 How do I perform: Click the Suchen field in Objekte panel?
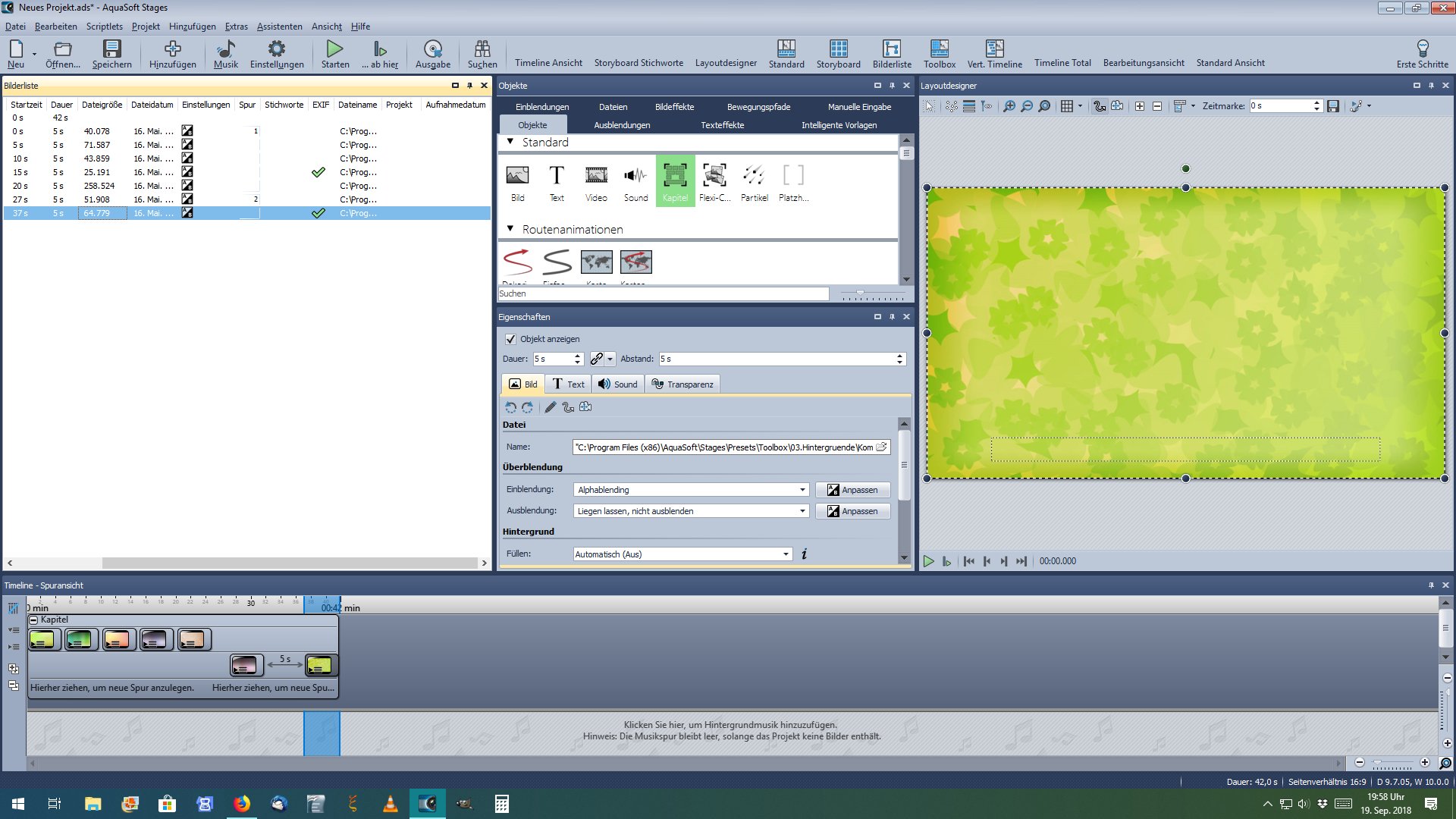663,293
